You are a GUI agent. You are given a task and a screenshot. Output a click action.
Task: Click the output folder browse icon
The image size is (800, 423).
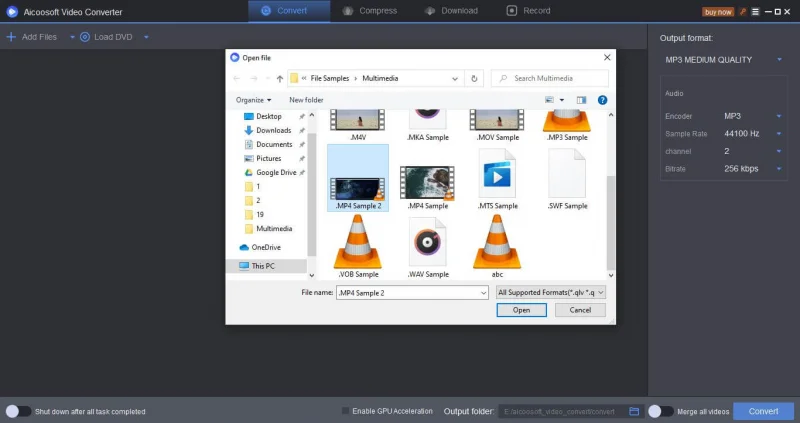(x=634, y=411)
